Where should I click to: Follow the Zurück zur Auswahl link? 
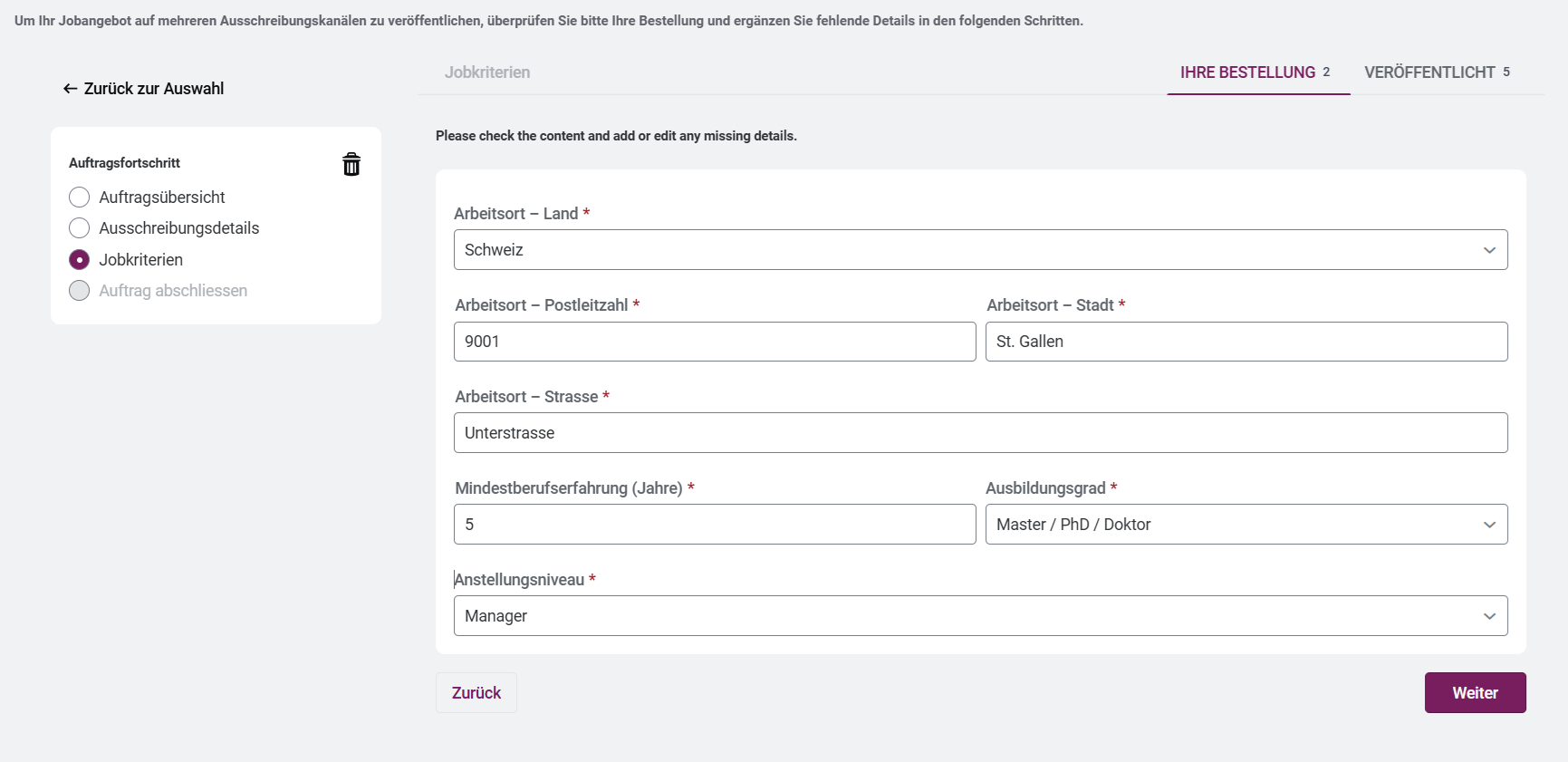(154, 89)
